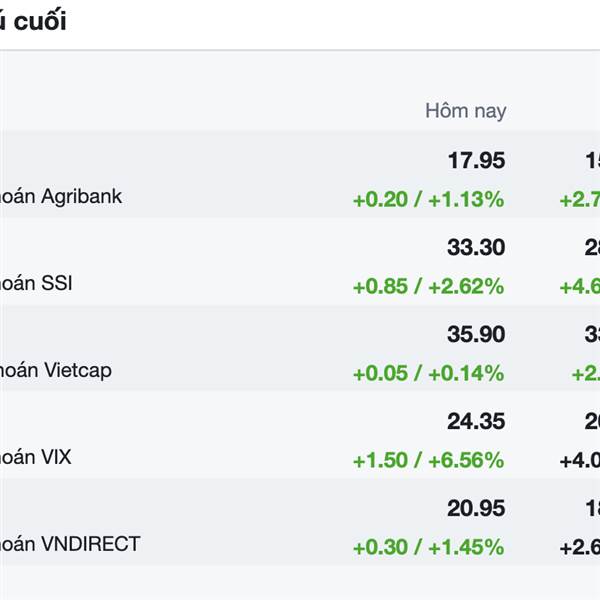Viewport: 600px width, 600px height.
Task: Select the +0.05 / +0.14% change value
Action: pyautogui.click(x=428, y=374)
